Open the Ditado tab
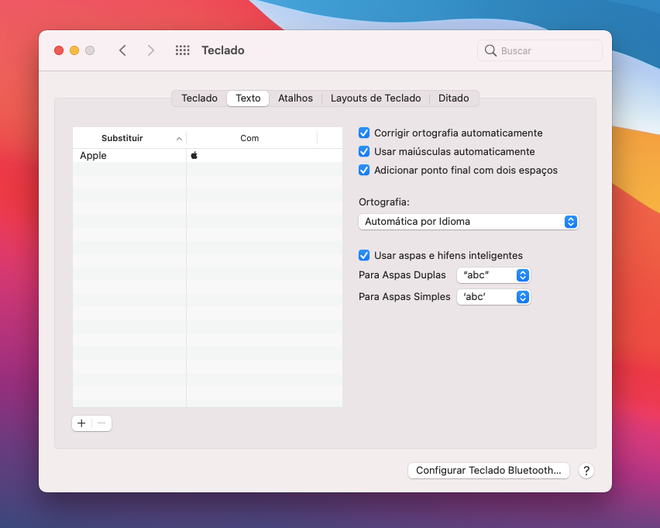The height and width of the screenshot is (528, 660). click(x=453, y=98)
